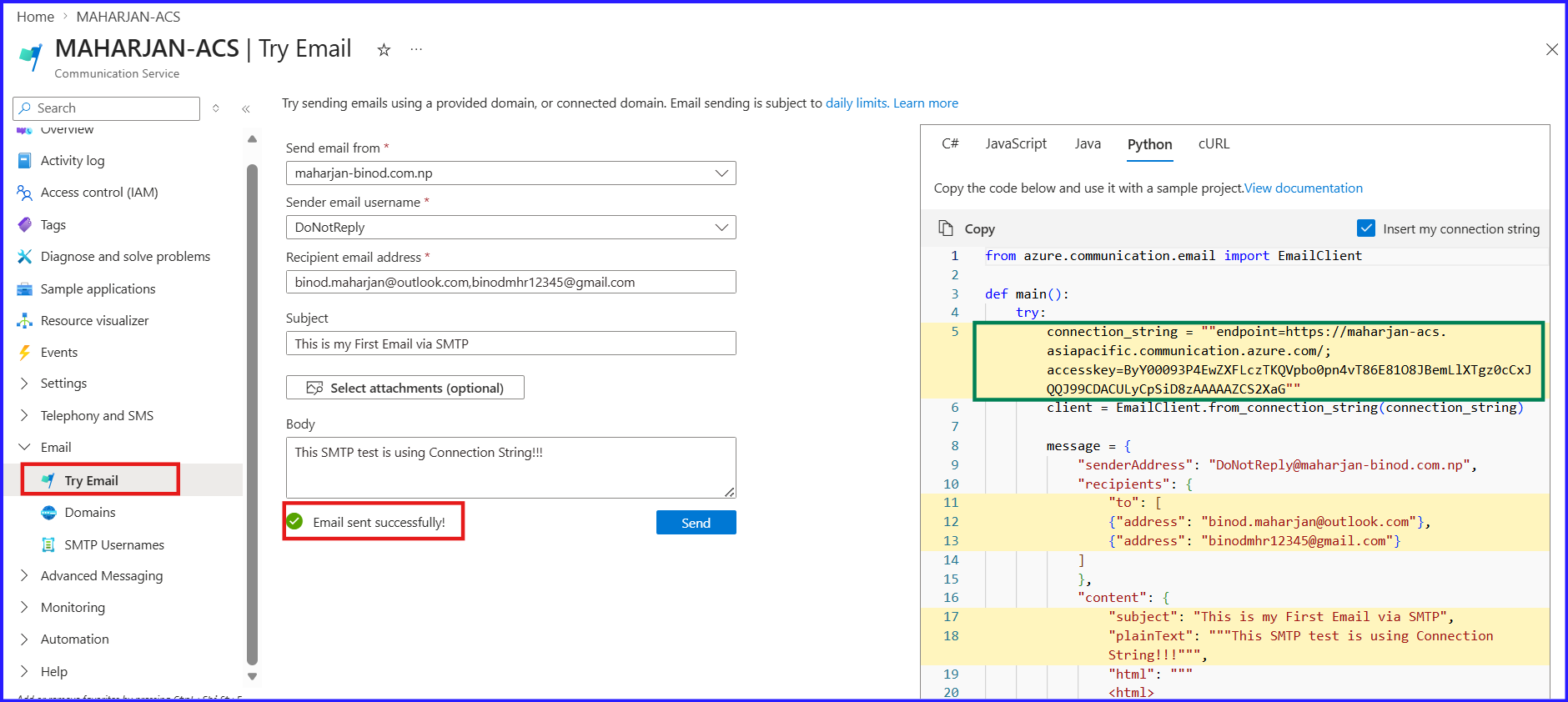Click the Events lightning icon

(24, 353)
